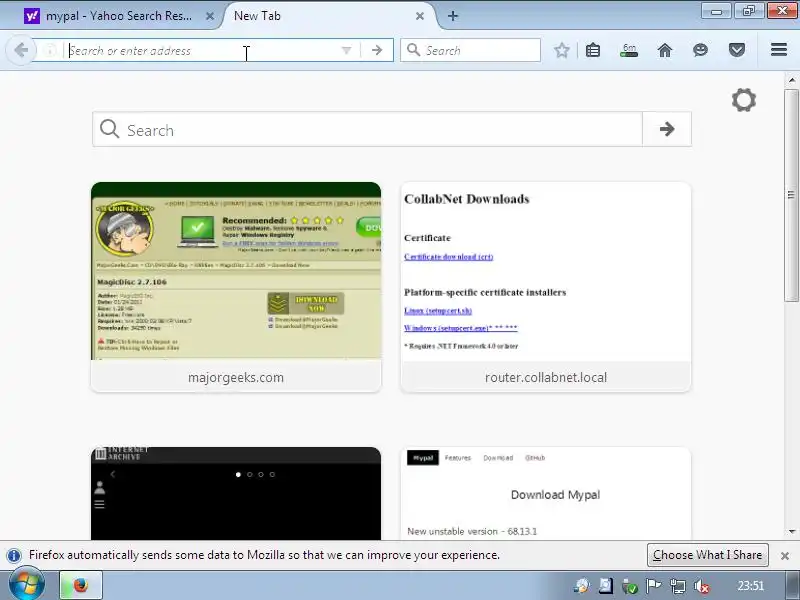Screen dimensions: 800x600
Task: Click the muted volume tray icon
Action: click(x=702, y=586)
